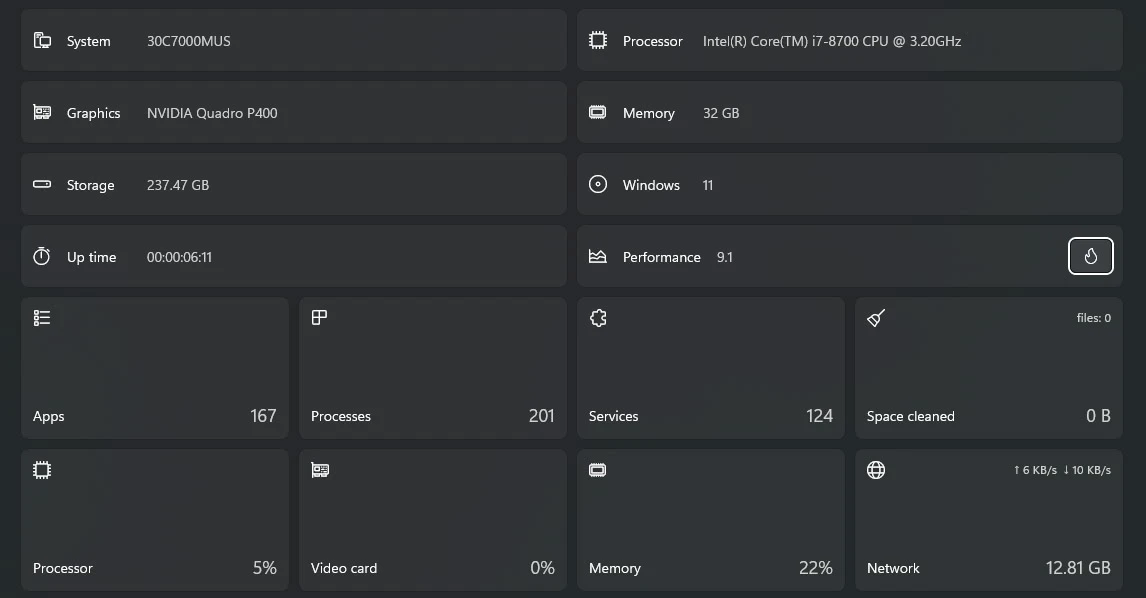
Task: Click the Windows row label
Action: pos(651,185)
